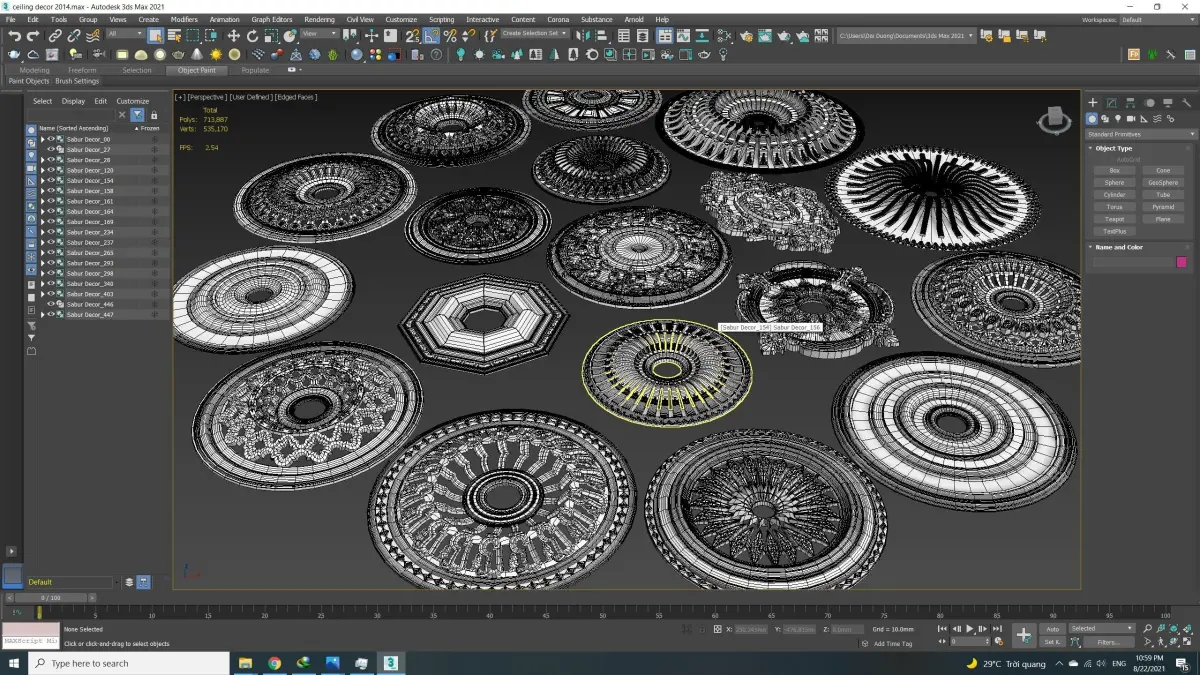Click the yellow sun light icon

(215, 54)
